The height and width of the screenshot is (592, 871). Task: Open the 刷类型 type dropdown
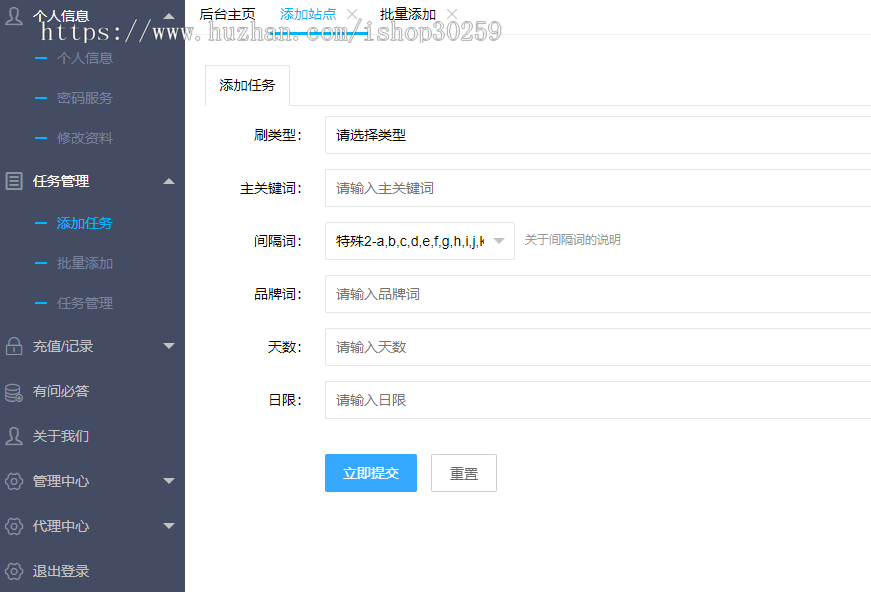coord(598,135)
